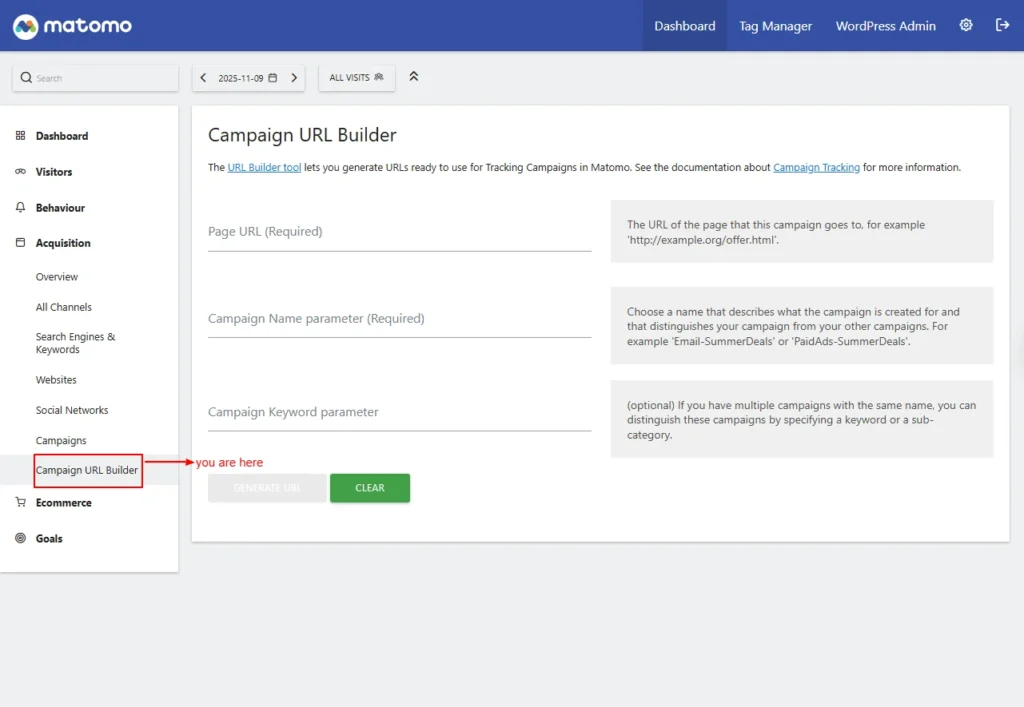Go to the previous date with left arrow
Viewport: 1024px width, 707px height.
tap(204, 78)
